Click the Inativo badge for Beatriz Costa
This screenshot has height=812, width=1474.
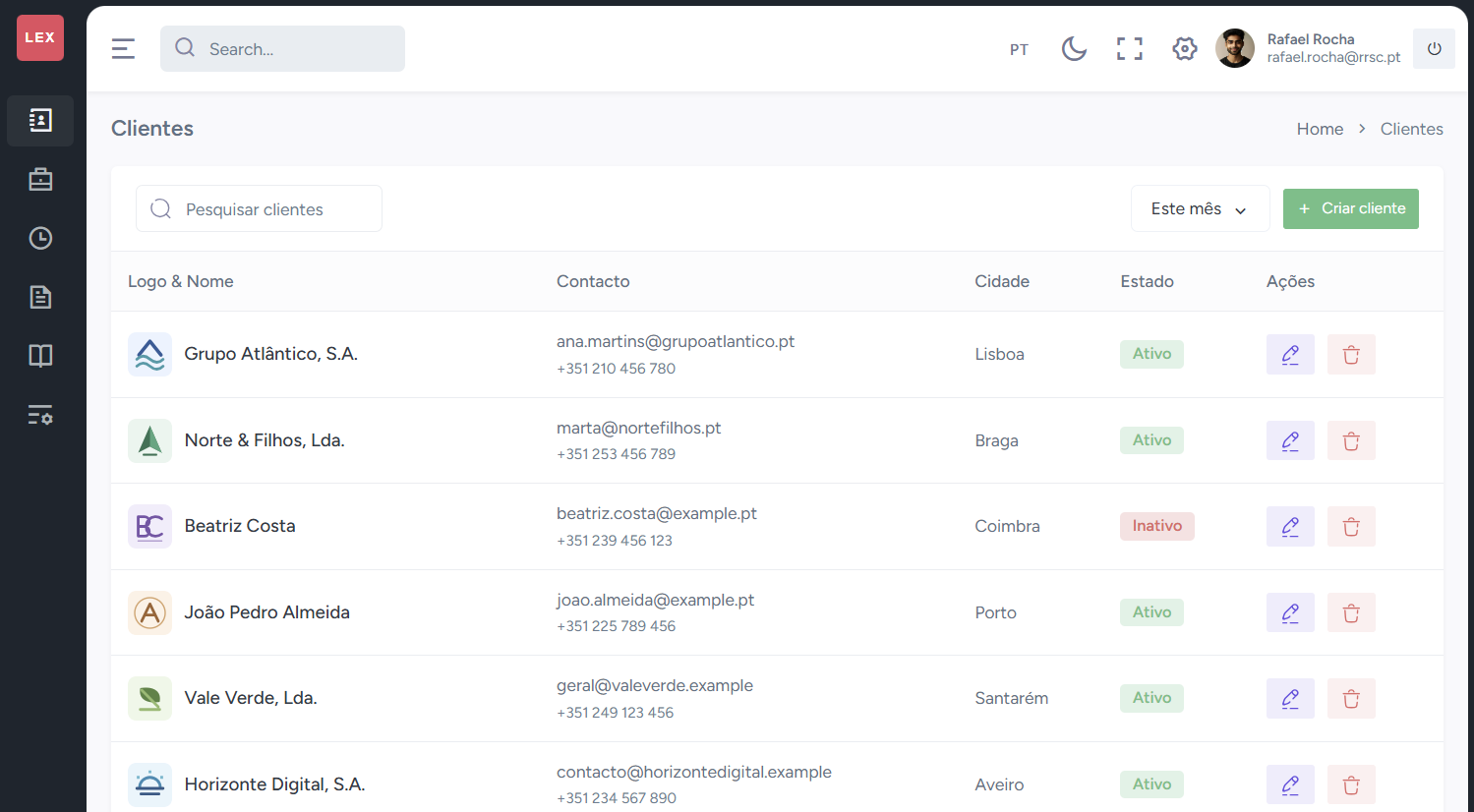[1156, 526]
